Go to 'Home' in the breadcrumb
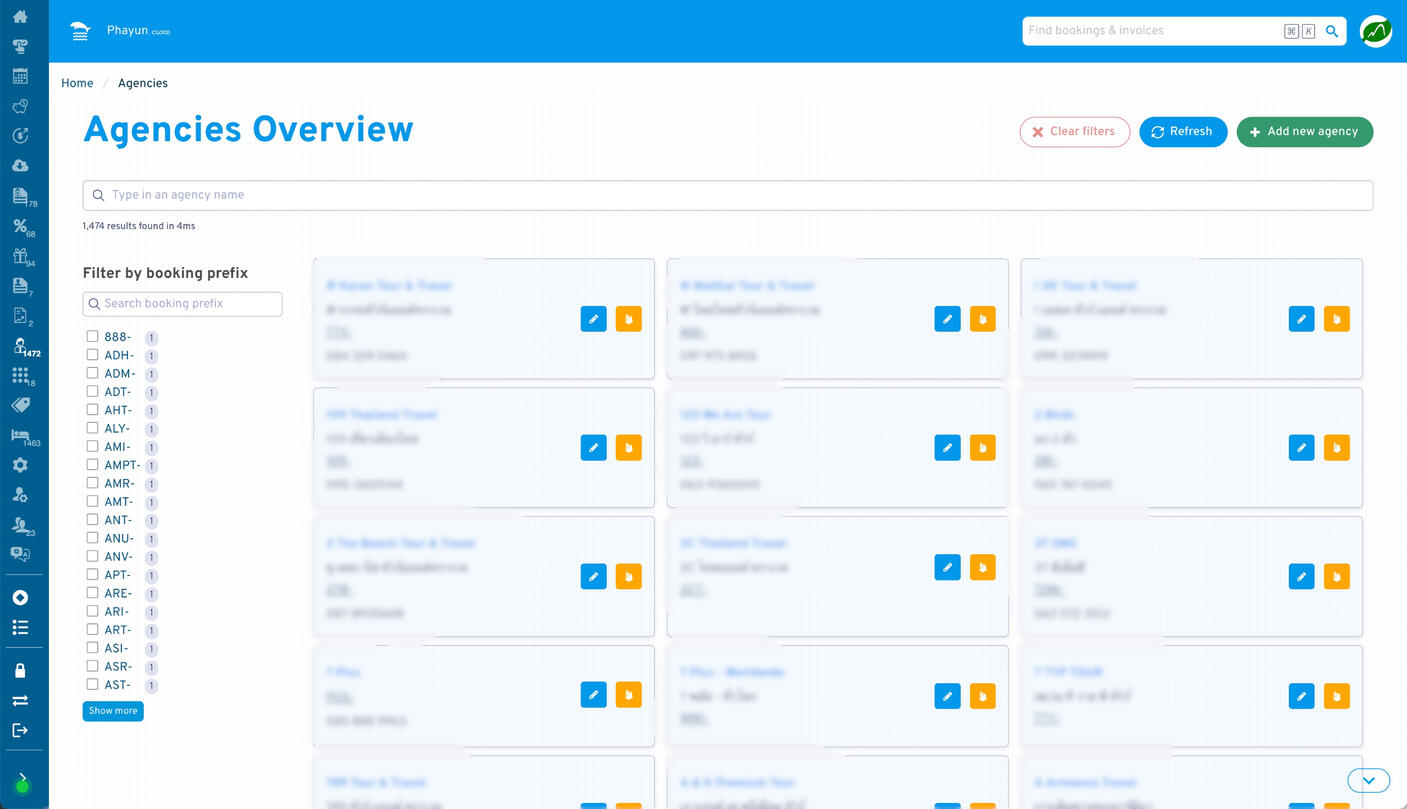1407x809 pixels. pos(77,83)
